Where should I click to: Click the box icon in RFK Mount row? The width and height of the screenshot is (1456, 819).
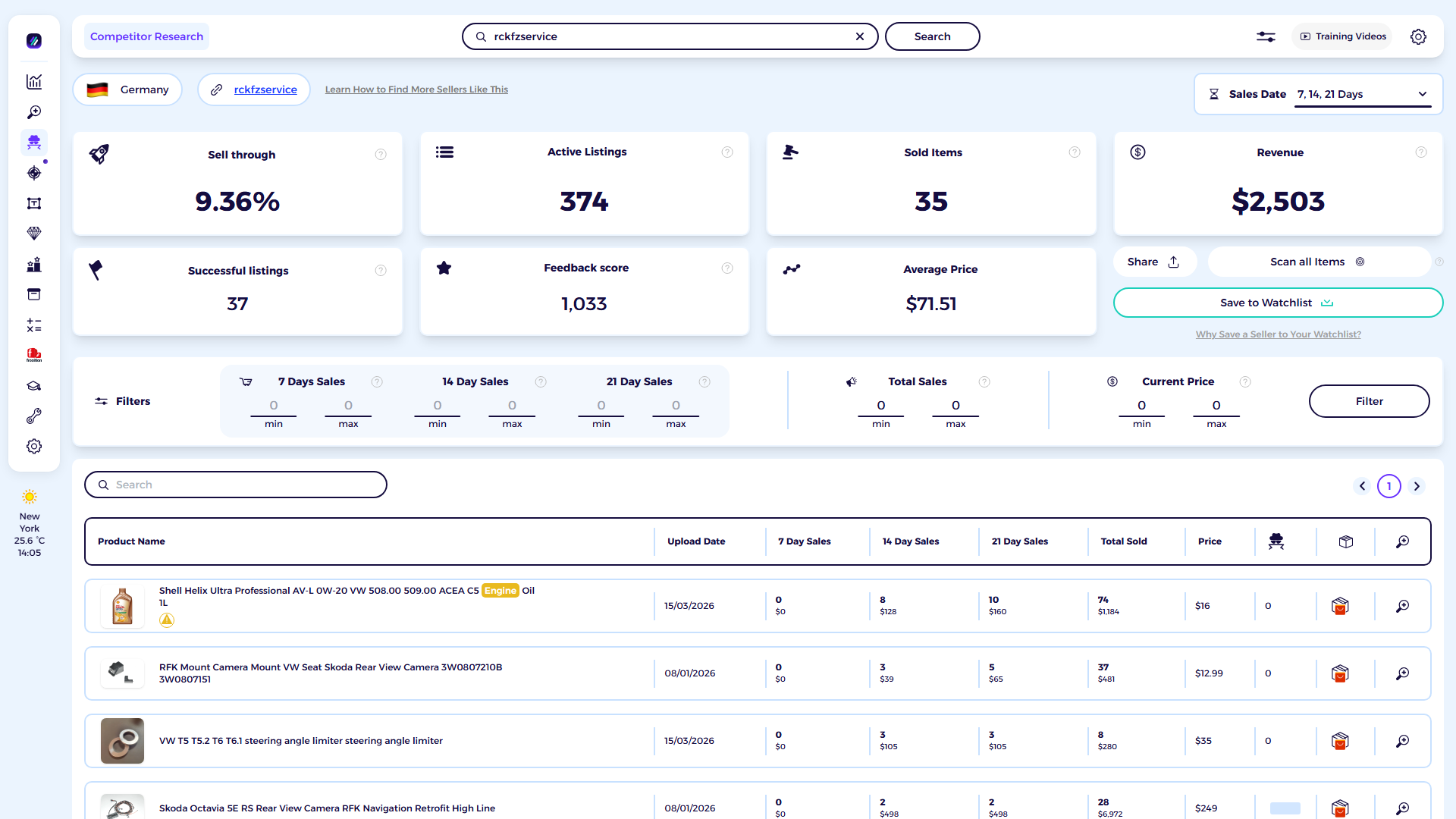click(x=1340, y=673)
